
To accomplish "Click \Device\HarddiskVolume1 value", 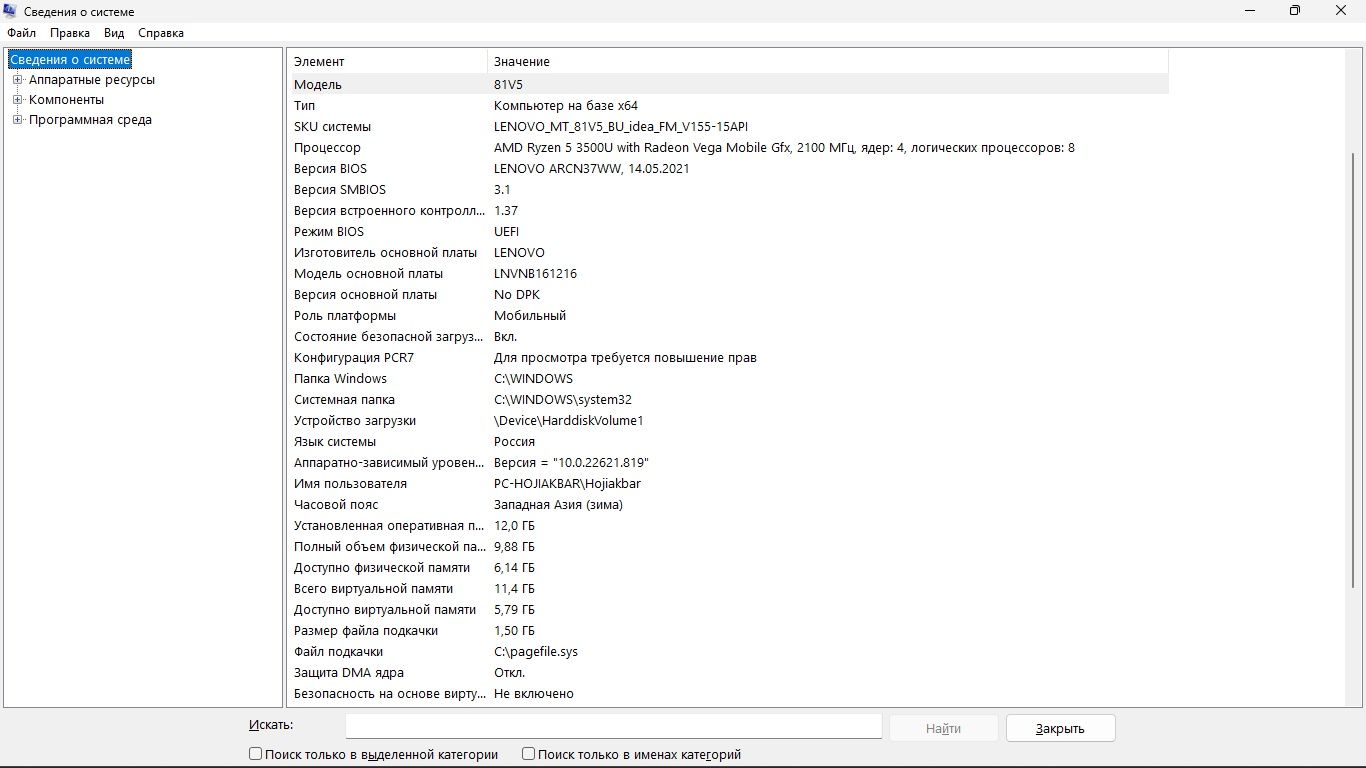I will [x=569, y=421].
